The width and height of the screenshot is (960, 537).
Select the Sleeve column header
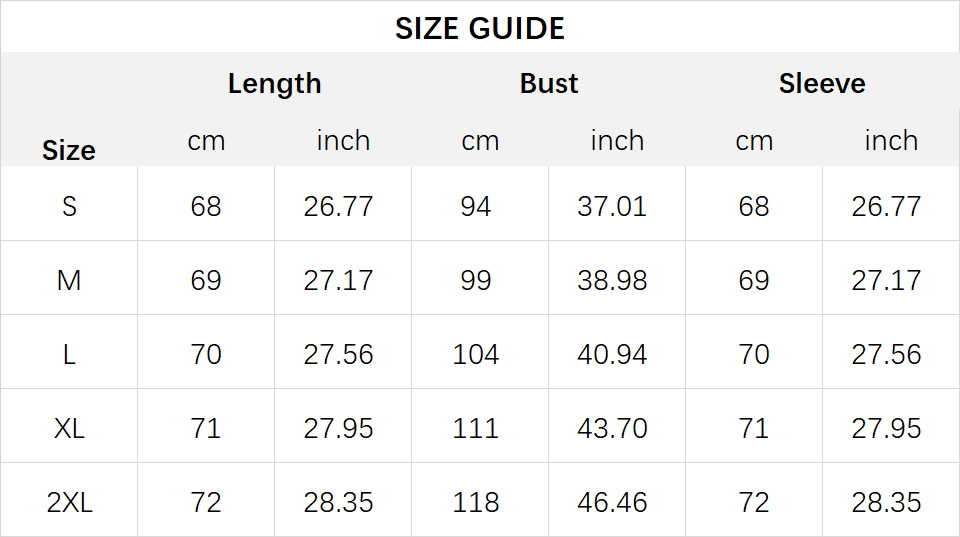pos(822,83)
